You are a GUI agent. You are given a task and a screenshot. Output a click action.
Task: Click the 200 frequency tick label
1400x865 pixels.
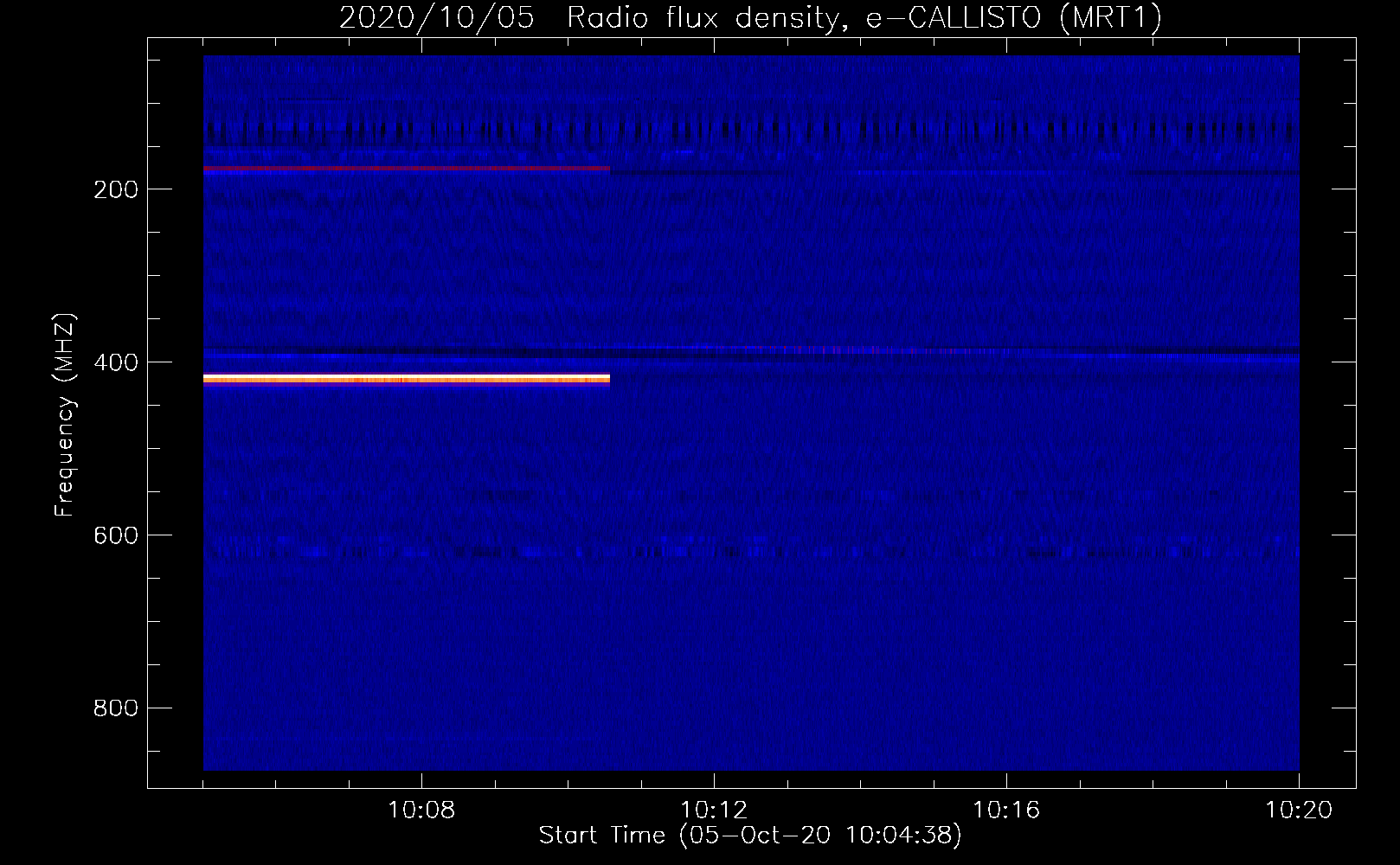(x=116, y=189)
